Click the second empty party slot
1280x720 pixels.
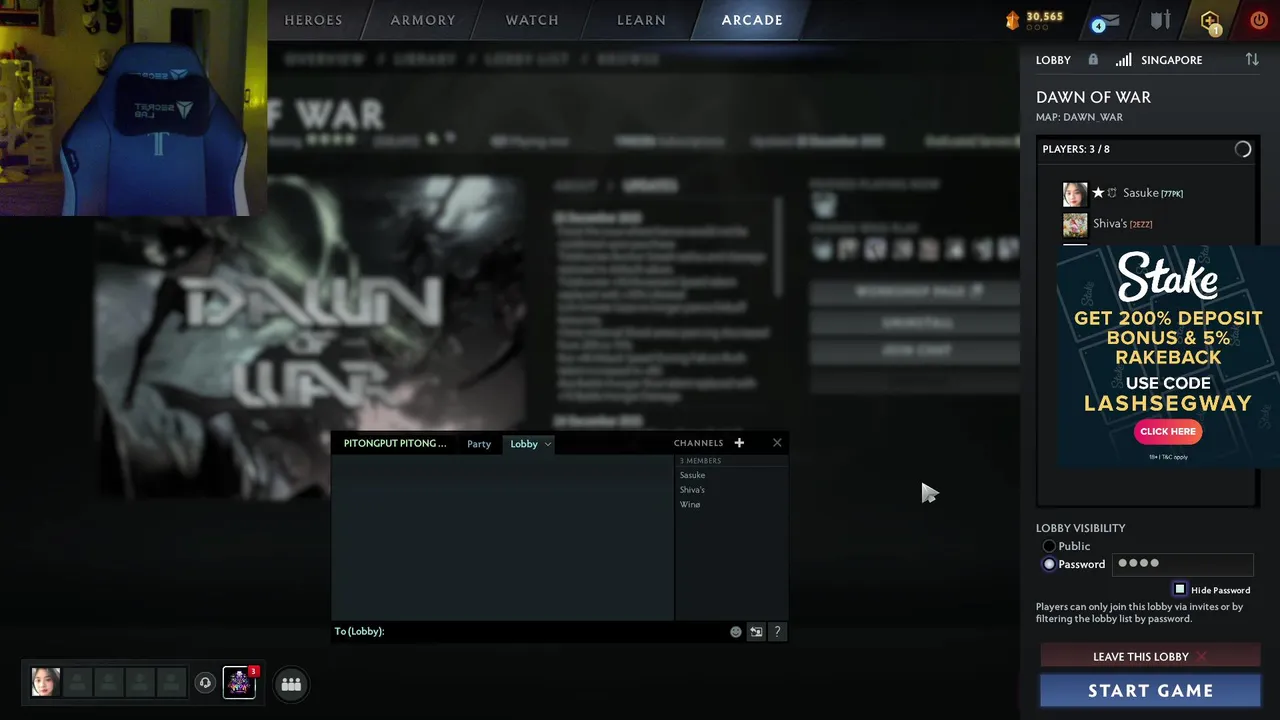click(109, 683)
